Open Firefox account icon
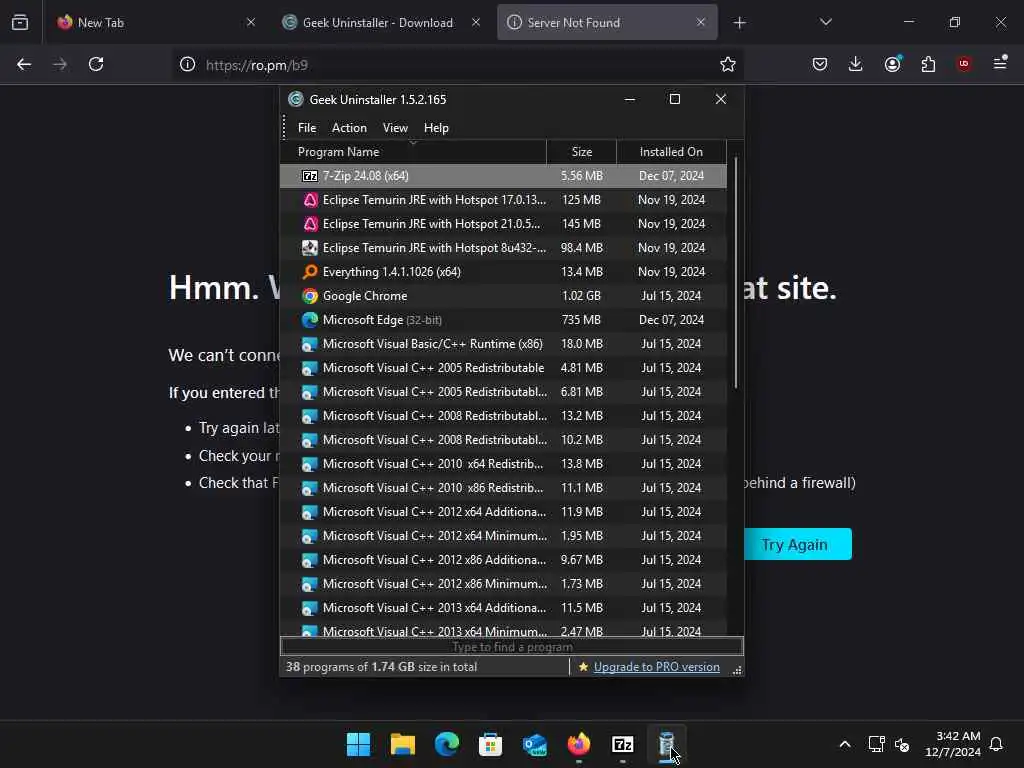The width and height of the screenshot is (1024, 768). [892, 64]
